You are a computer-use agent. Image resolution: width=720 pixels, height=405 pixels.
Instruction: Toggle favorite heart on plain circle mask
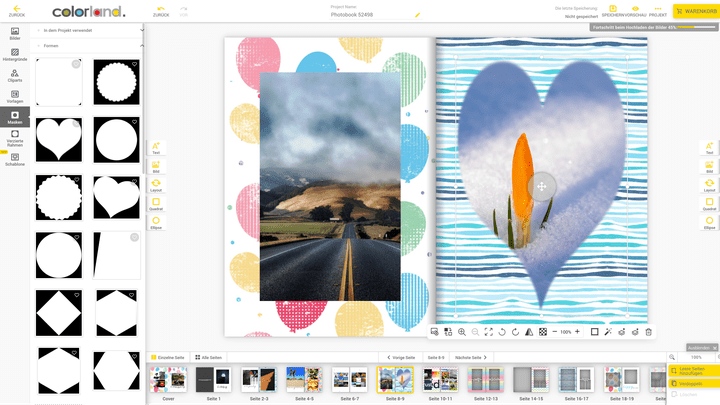coord(134,123)
